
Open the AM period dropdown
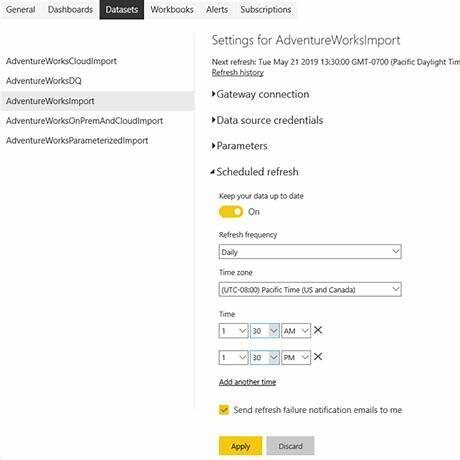tap(296, 331)
